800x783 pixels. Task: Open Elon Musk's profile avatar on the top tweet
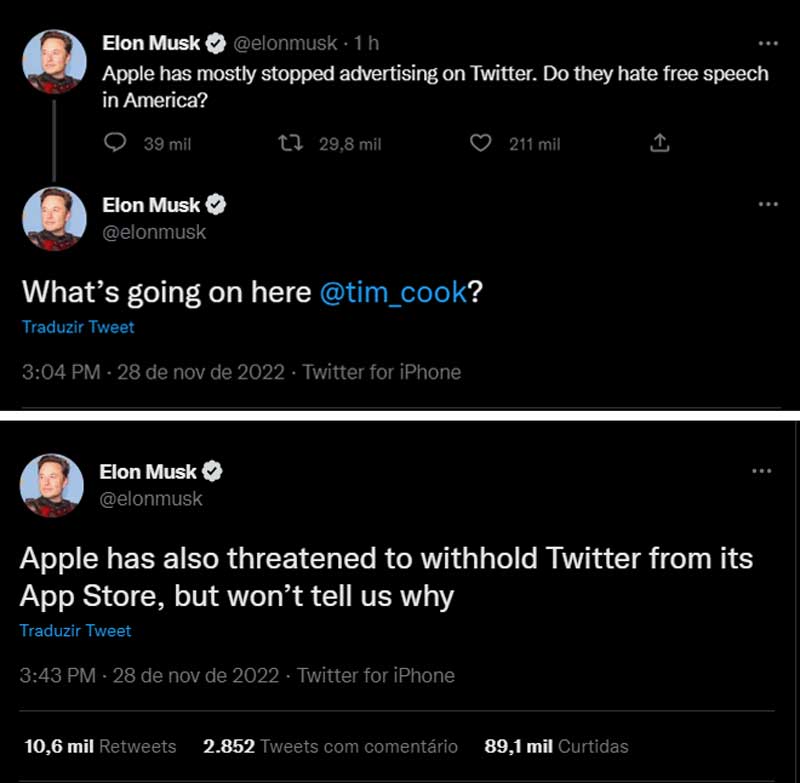tap(55, 60)
